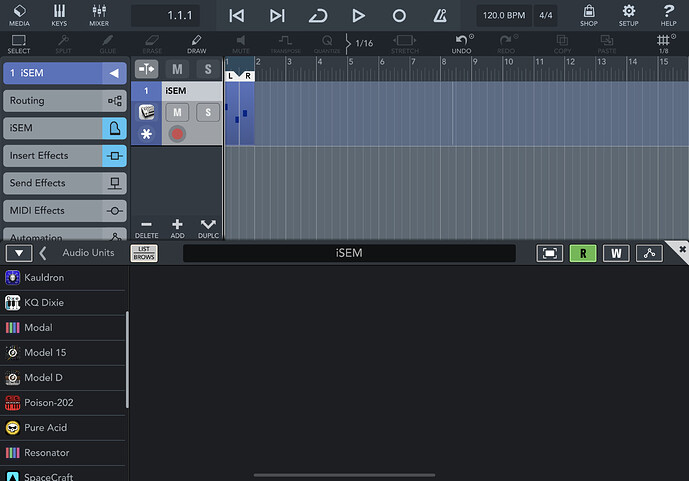Freeze the iSEM track with snowflake icon
The image size is (689, 481).
tap(146, 134)
